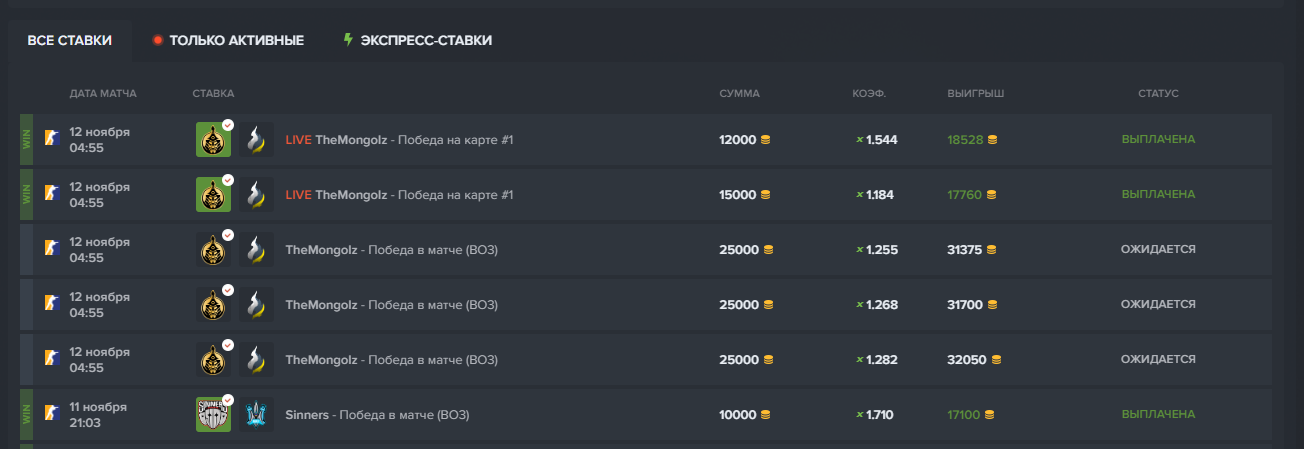Click the СУММА column header
Viewport: 1304px width, 449px height.
click(739, 94)
